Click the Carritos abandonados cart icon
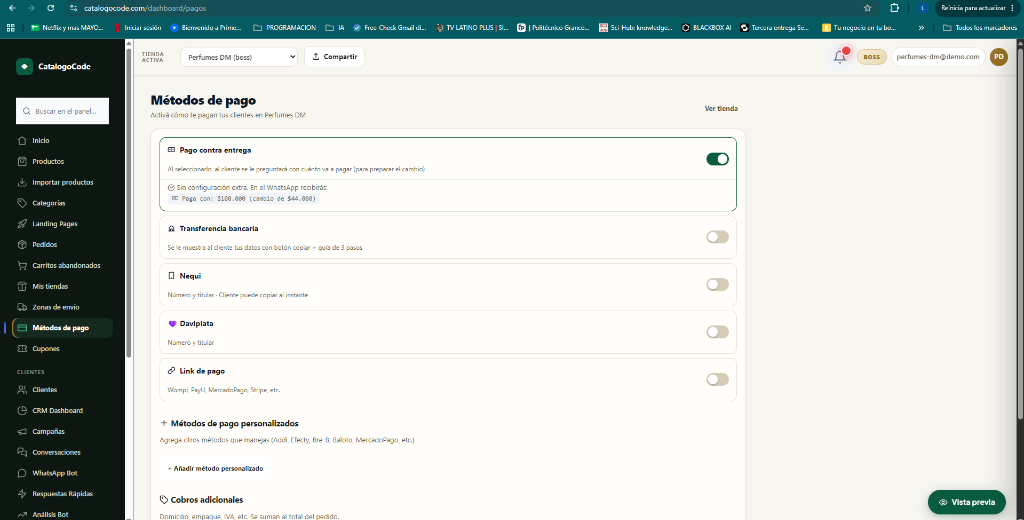Image resolution: width=1024 pixels, height=520 pixels. pos(22,265)
